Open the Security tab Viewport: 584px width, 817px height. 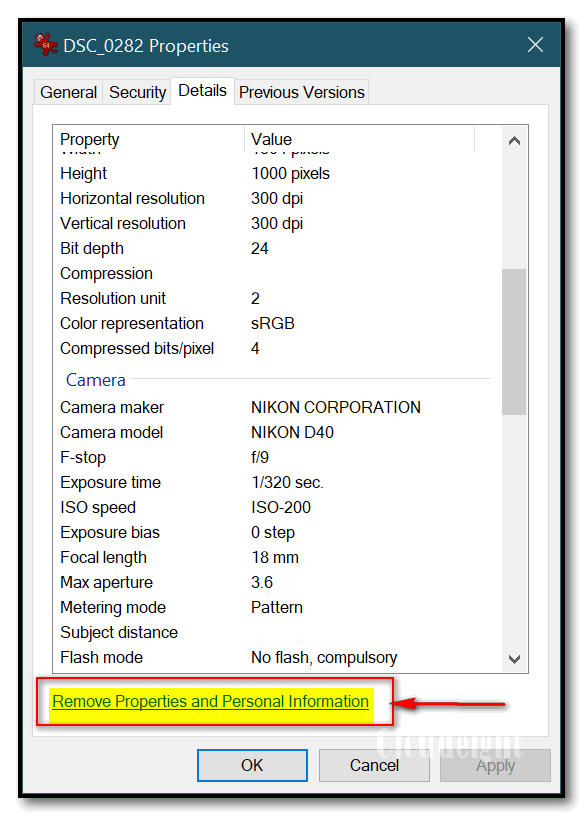coord(138,92)
